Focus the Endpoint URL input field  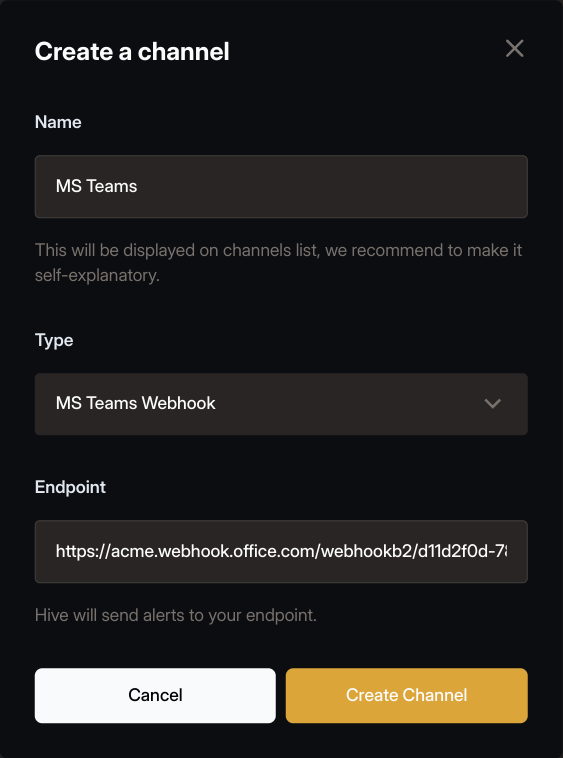click(281, 552)
